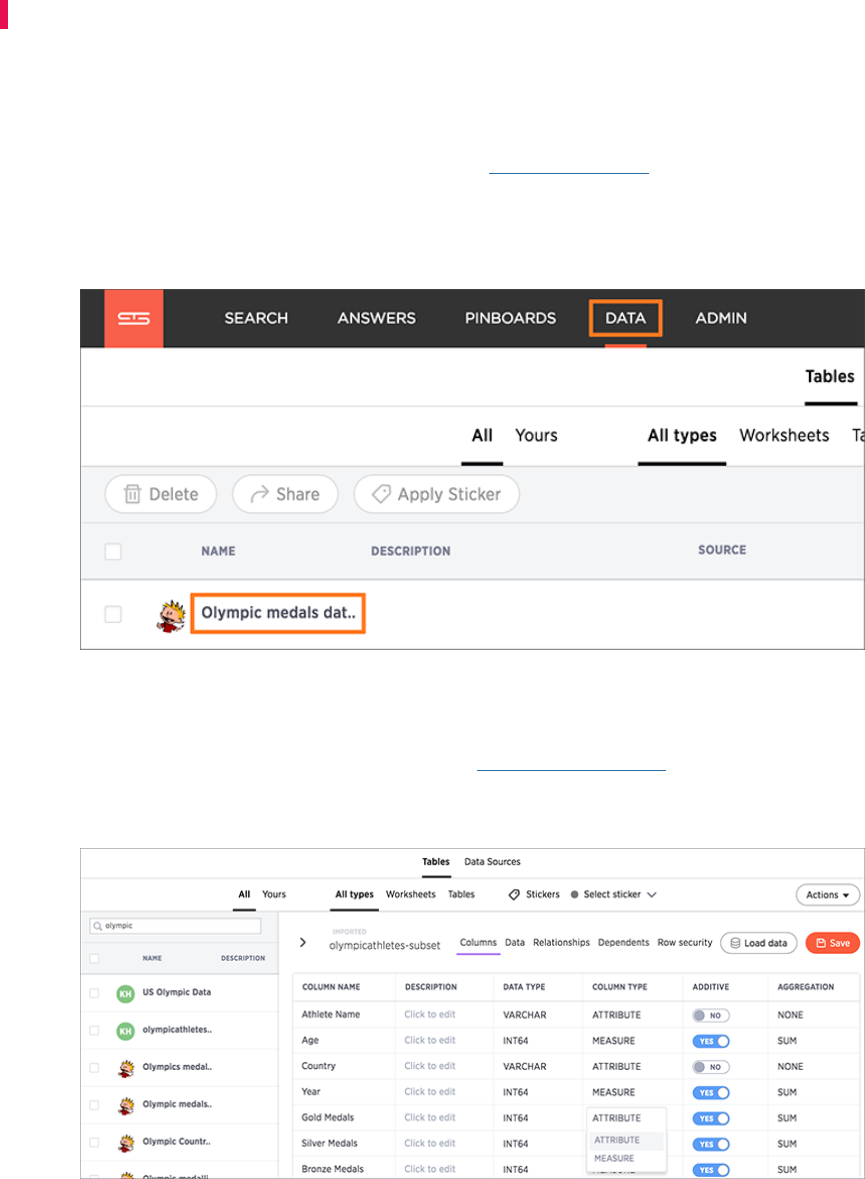Choose the Yours filter in the upper screenshot
This screenshot has width=865, height=1179.
(536, 435)
